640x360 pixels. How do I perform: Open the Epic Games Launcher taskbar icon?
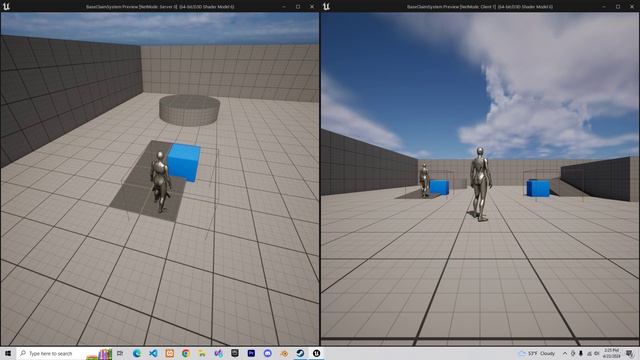point(235,353)
